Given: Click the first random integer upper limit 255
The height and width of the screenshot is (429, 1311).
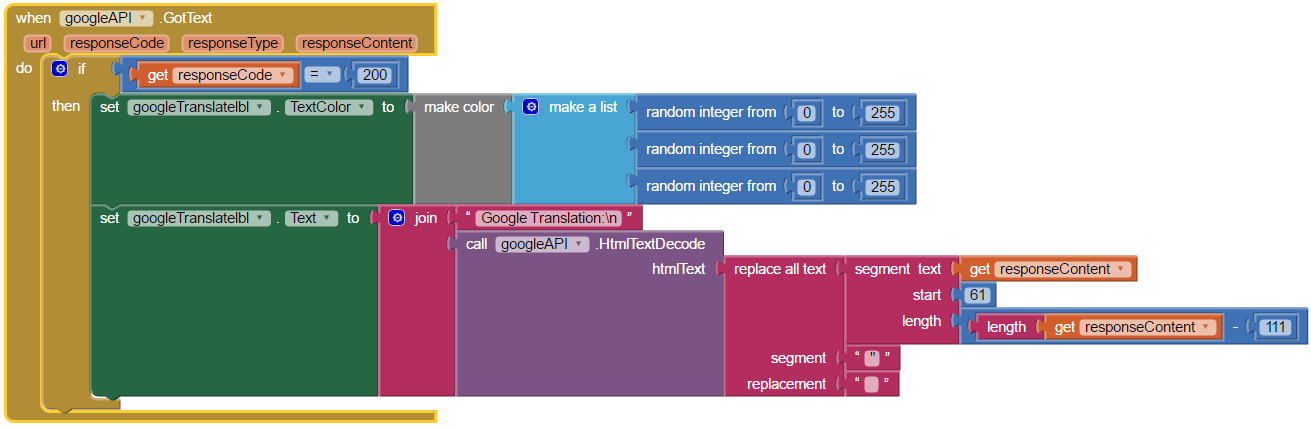Looking at the screenshot, I should point(882,113).
